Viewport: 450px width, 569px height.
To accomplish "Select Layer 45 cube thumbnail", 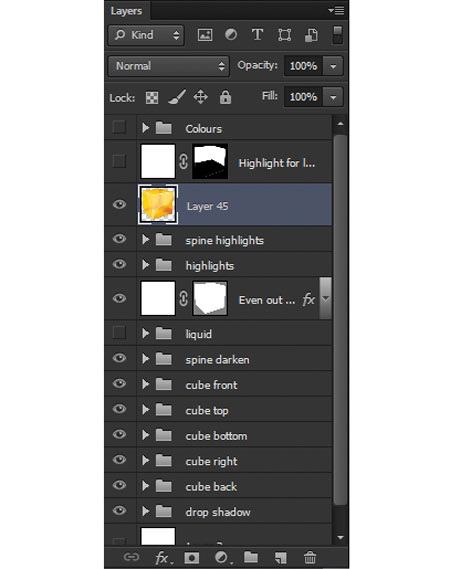I will tap(158, 204).
